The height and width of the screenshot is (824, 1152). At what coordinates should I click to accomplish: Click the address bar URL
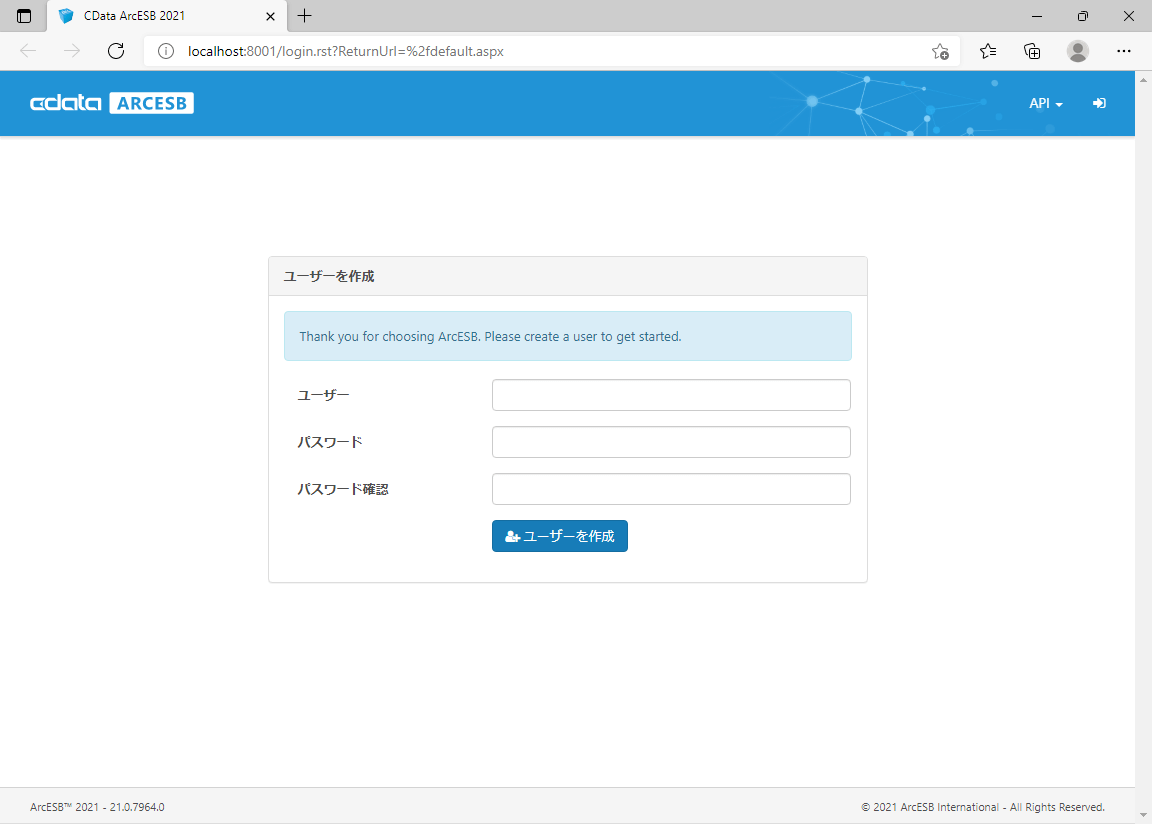[x=345, y=51]
